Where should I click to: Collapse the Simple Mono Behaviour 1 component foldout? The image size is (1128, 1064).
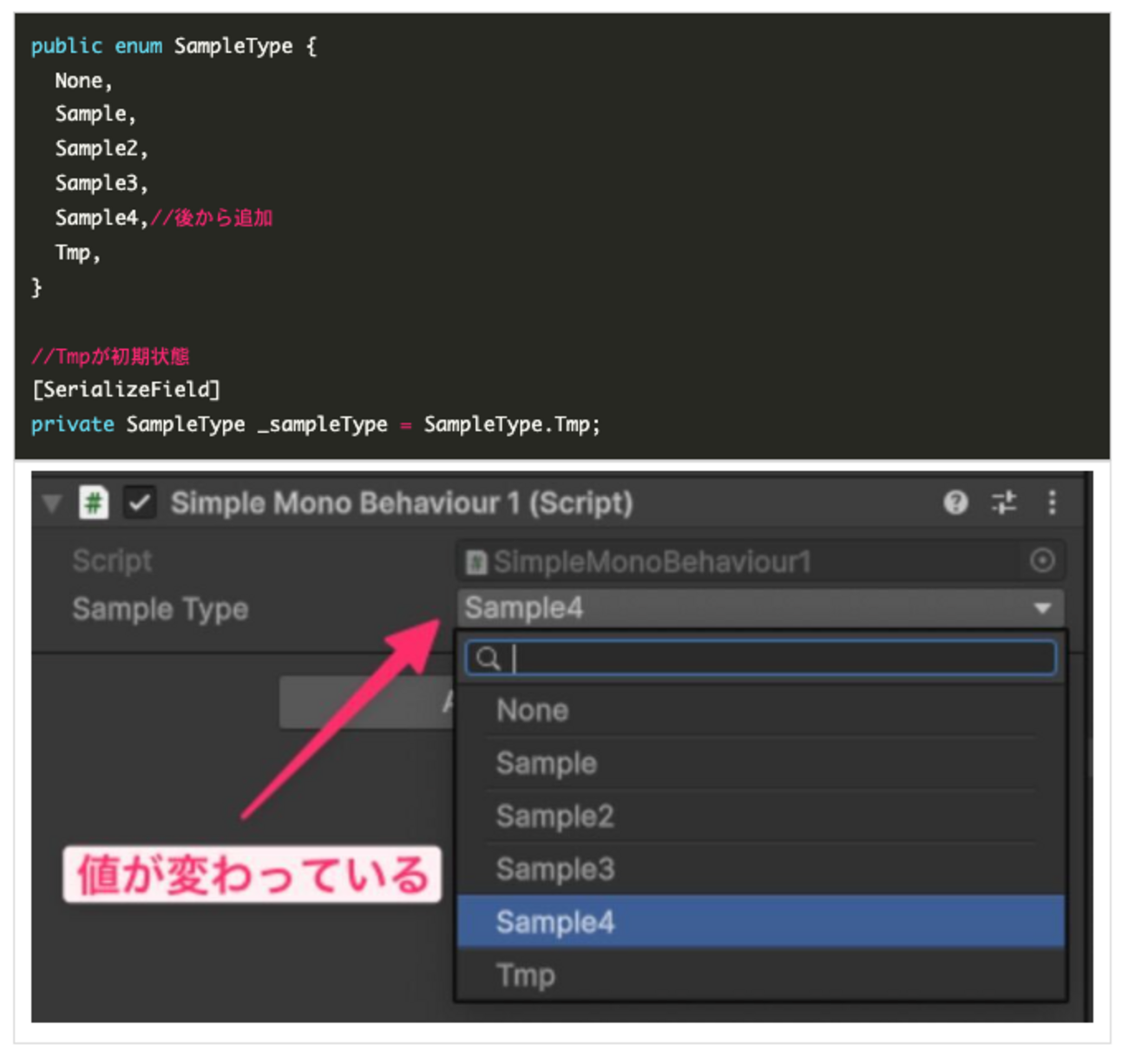point(52,503)
